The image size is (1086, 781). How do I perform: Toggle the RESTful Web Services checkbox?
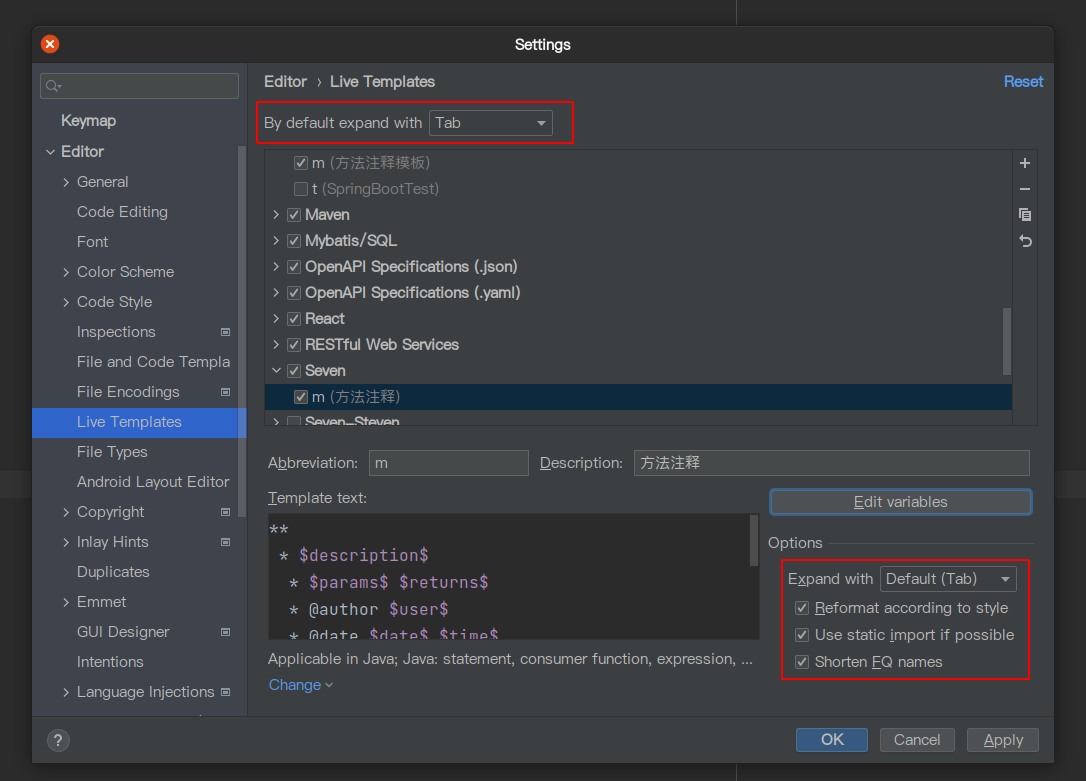click(294, 345)
